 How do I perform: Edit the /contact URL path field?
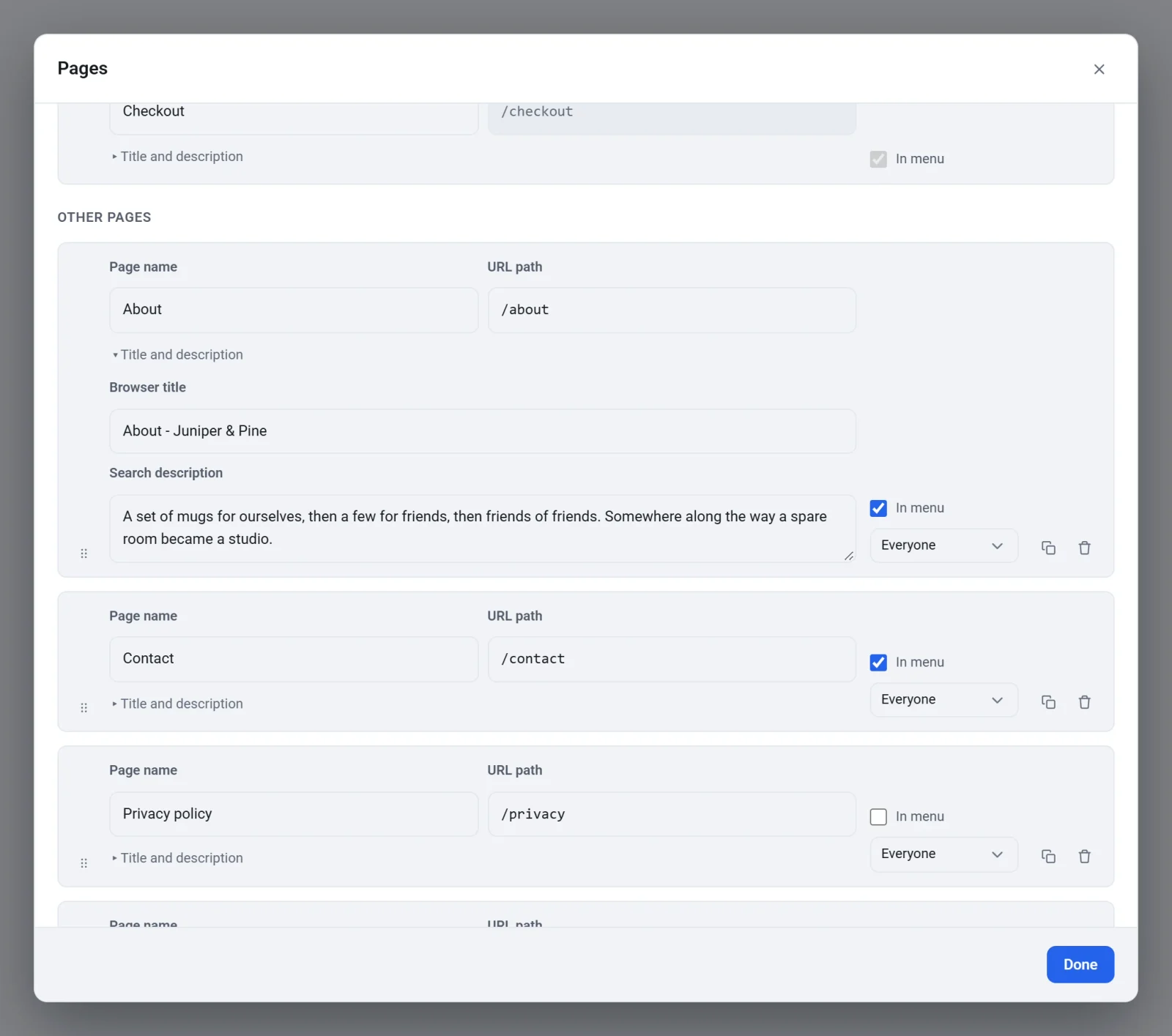[672, 659]
